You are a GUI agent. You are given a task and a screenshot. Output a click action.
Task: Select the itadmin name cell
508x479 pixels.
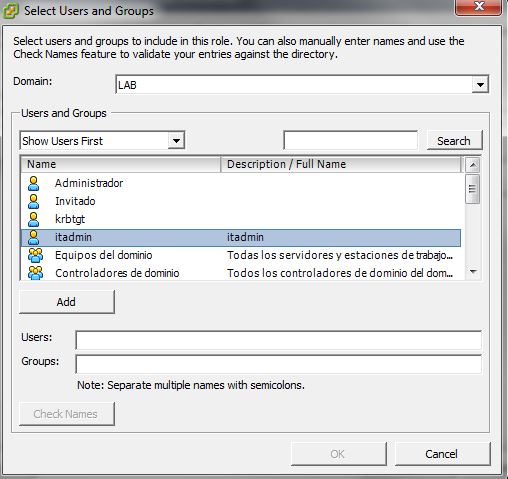73,237
